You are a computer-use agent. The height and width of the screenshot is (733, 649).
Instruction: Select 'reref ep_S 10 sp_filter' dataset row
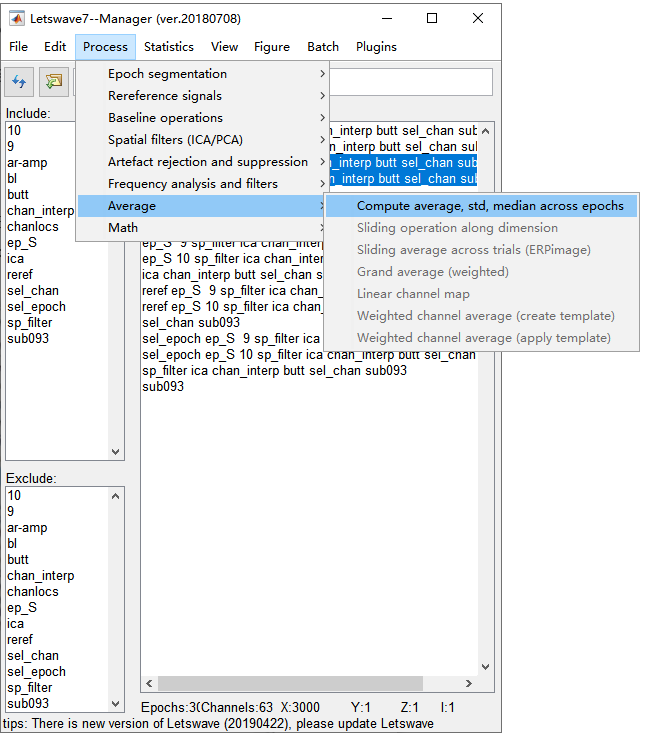click(x=232, y=307)
